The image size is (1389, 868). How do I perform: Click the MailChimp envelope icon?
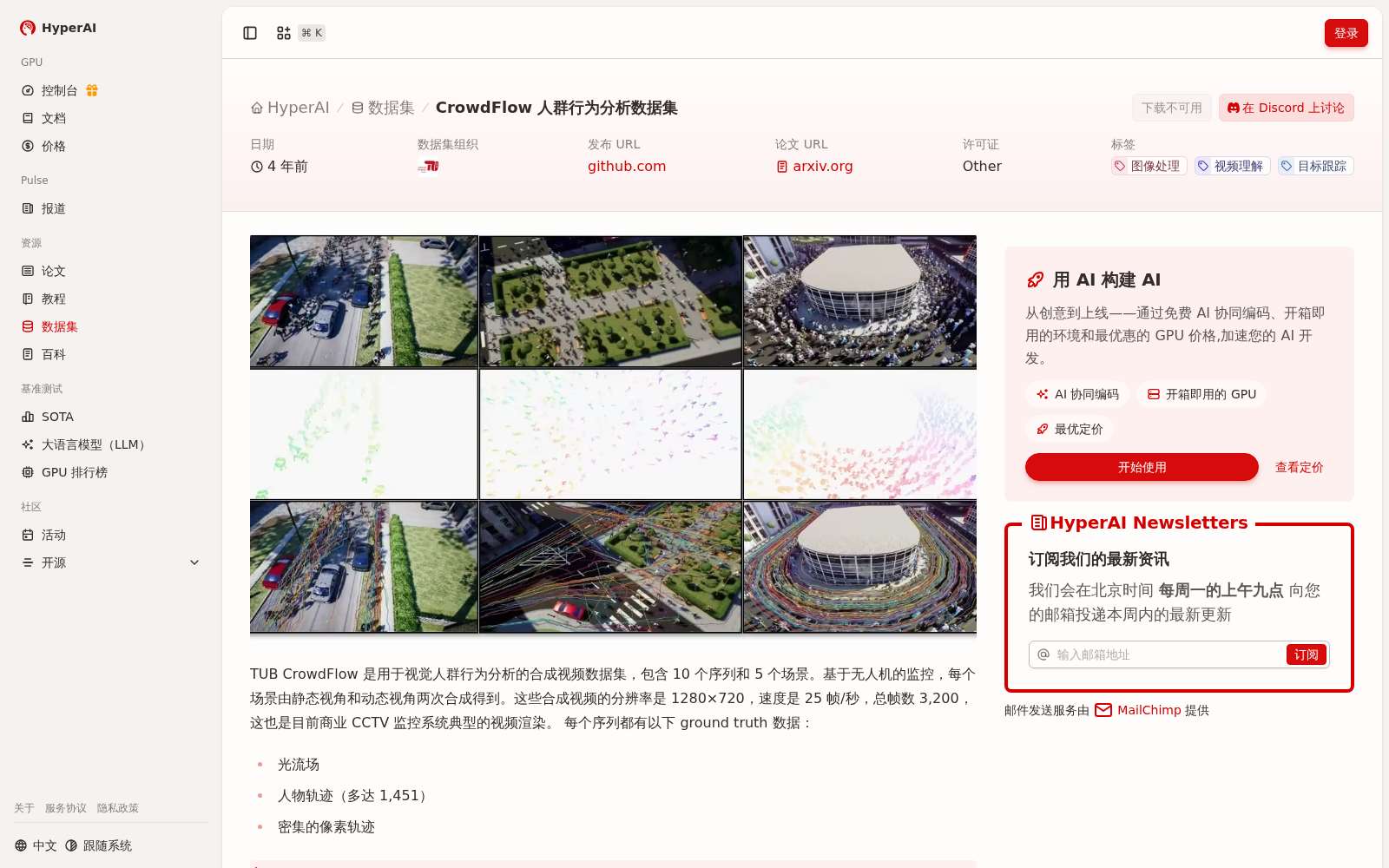(1103, 710)
